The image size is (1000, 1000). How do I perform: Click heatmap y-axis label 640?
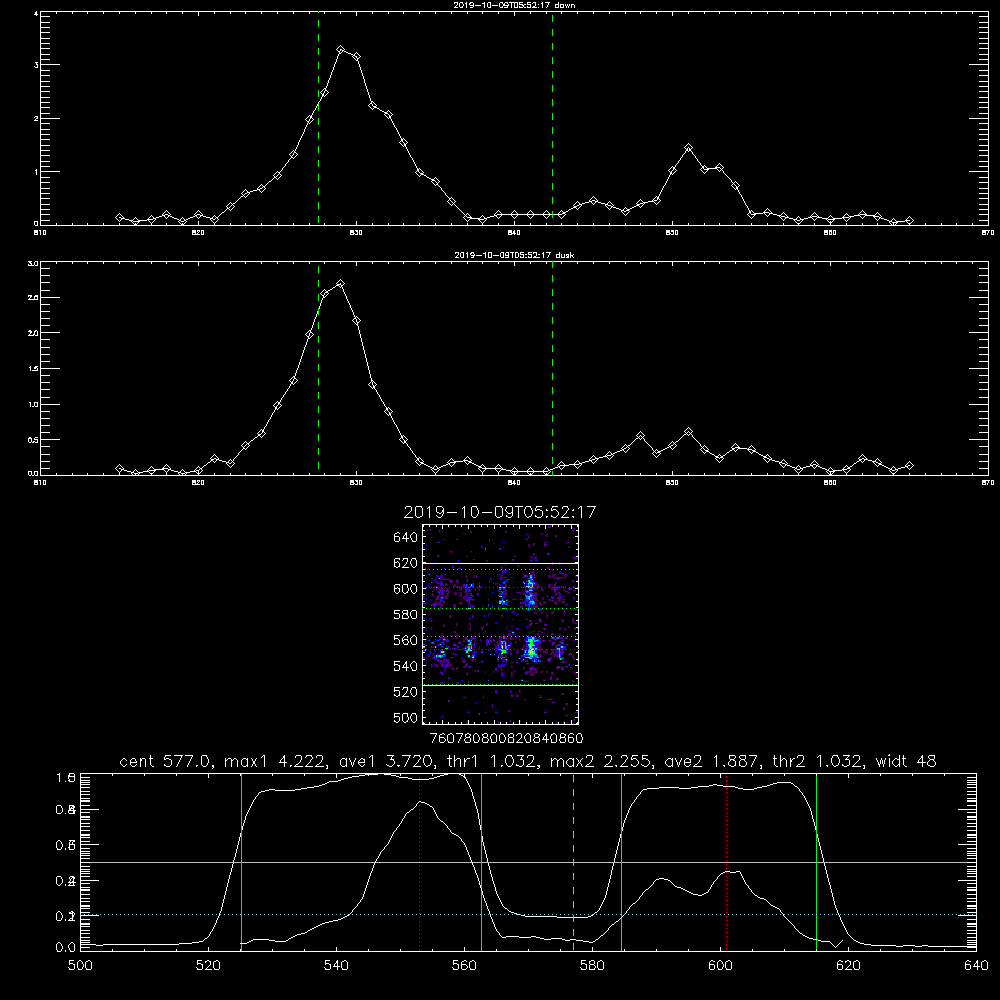click(406, 538)
